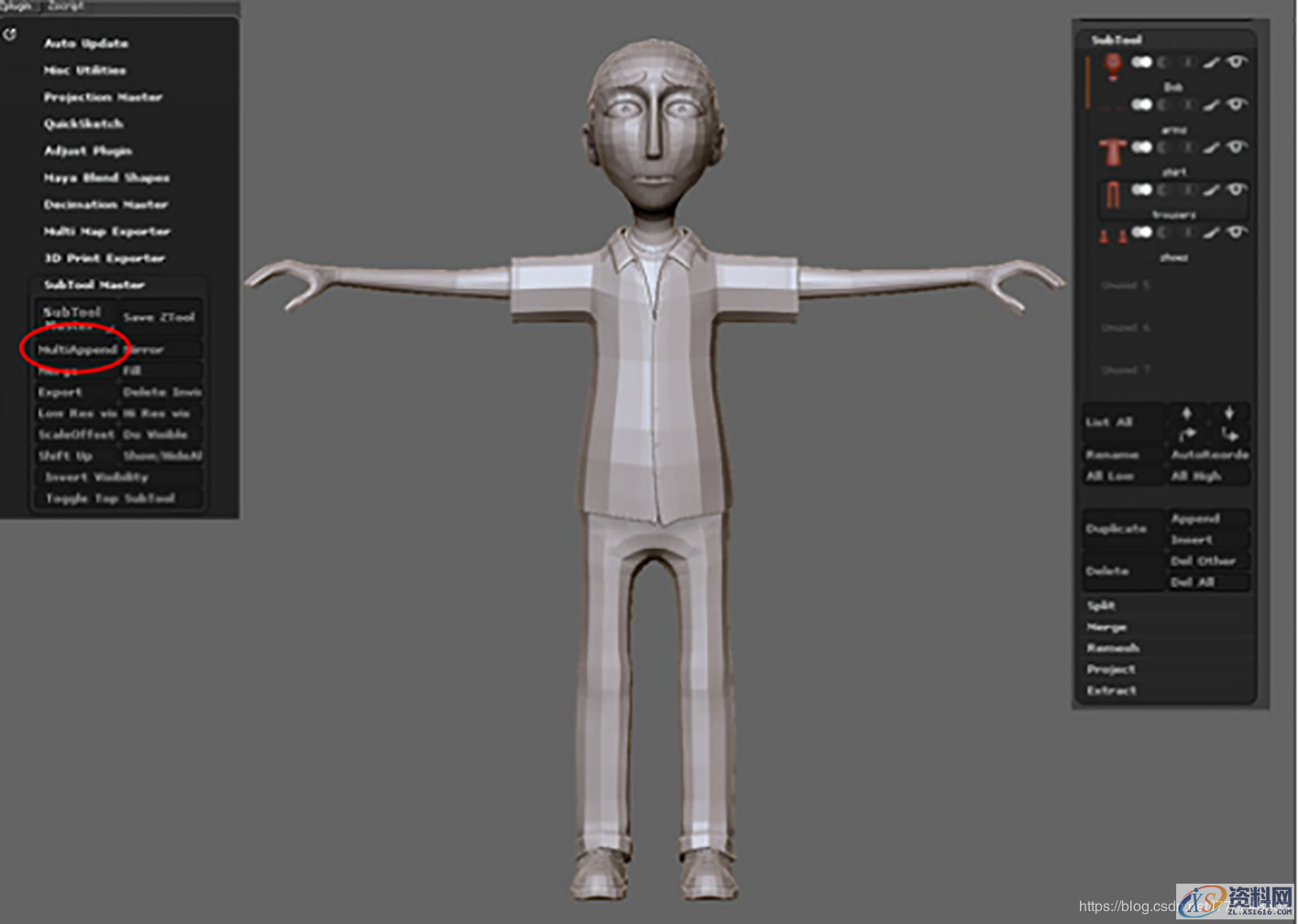Select the trousers subtool thumbnail
Viewport: 1299px width, 924px height.
pyautogui.click(x=1113, y=193)
